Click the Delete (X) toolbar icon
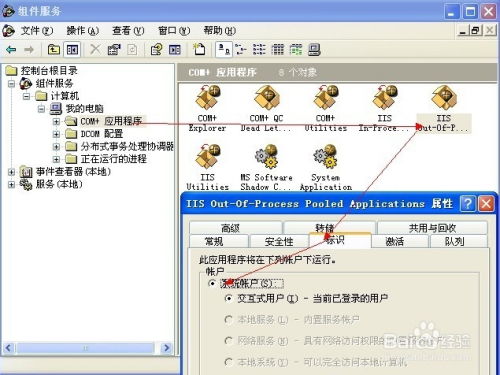This screenshot has height=375, width=500. [x=95, y=50]
